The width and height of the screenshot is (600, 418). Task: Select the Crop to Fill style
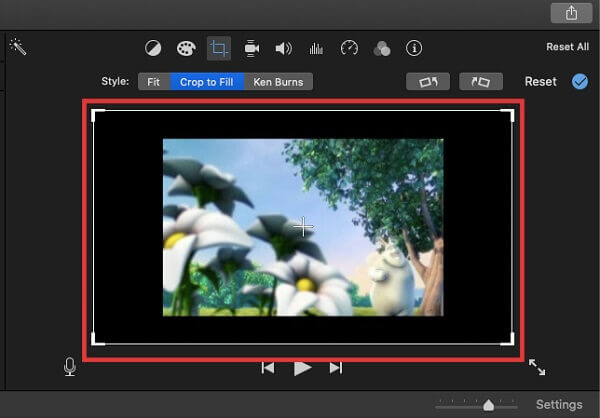pyautogui.click(x=207, y=82)
